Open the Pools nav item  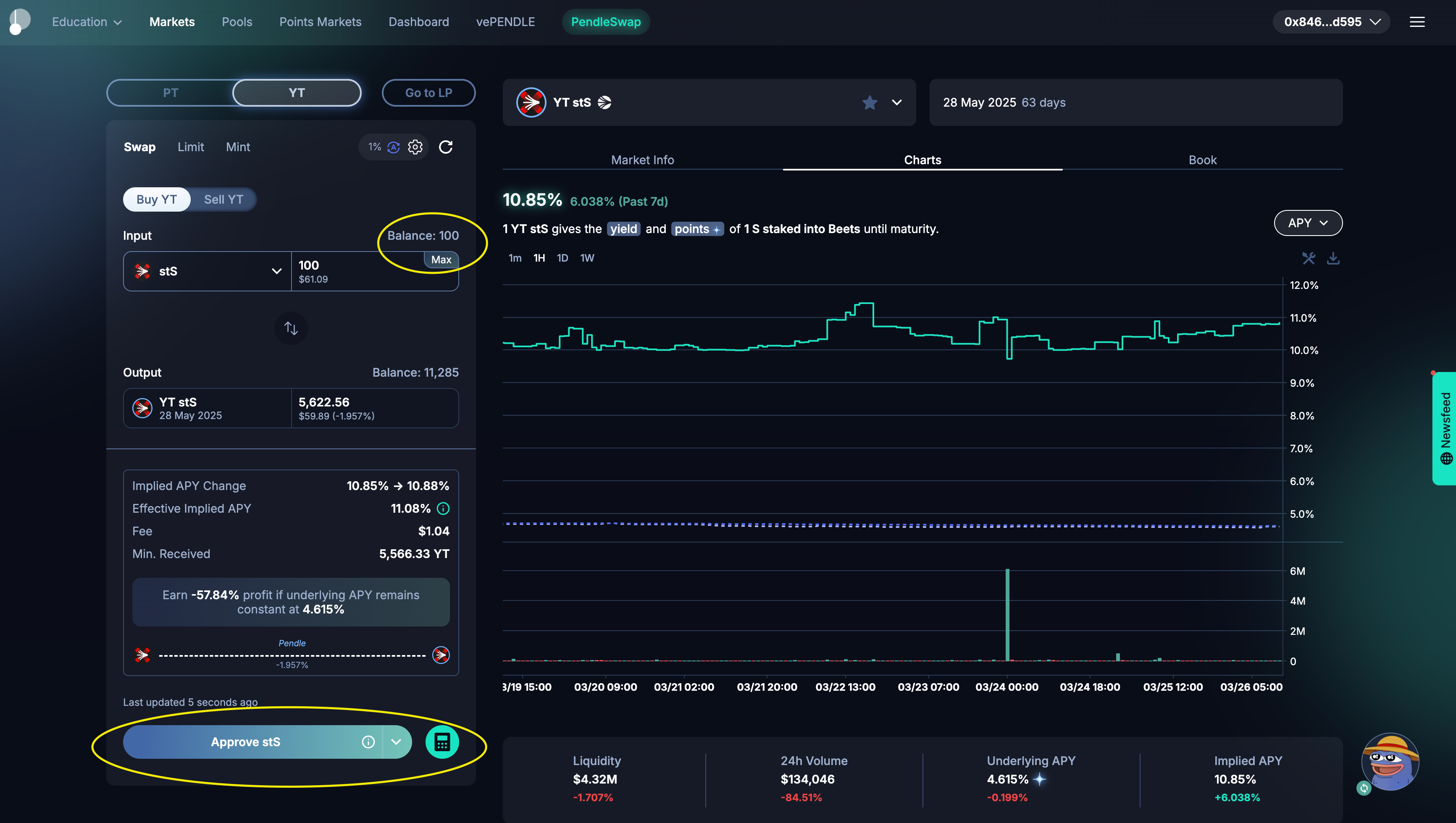[x=237, y=22]
